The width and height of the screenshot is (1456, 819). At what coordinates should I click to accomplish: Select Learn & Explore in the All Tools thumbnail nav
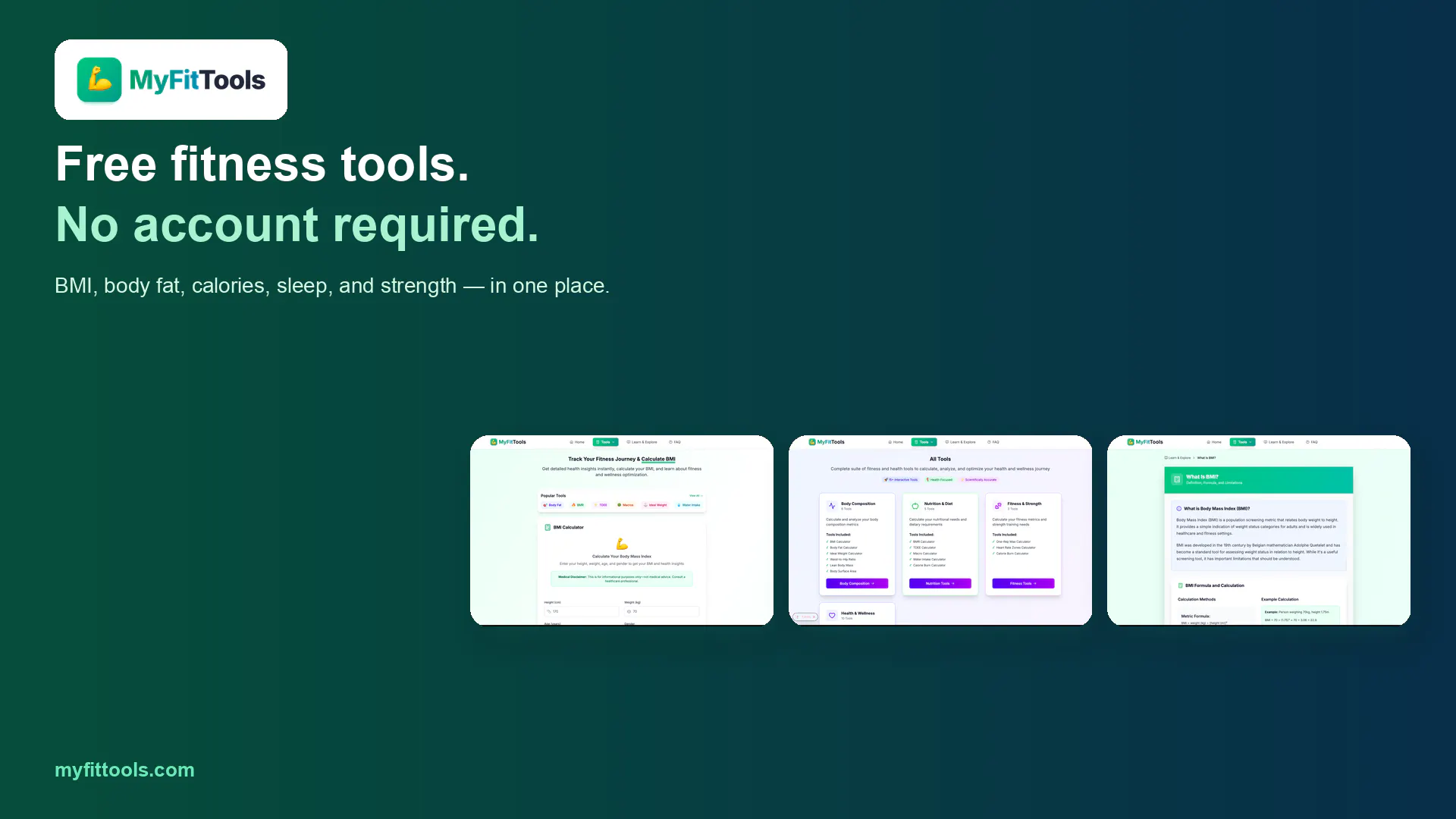(960, 442)
